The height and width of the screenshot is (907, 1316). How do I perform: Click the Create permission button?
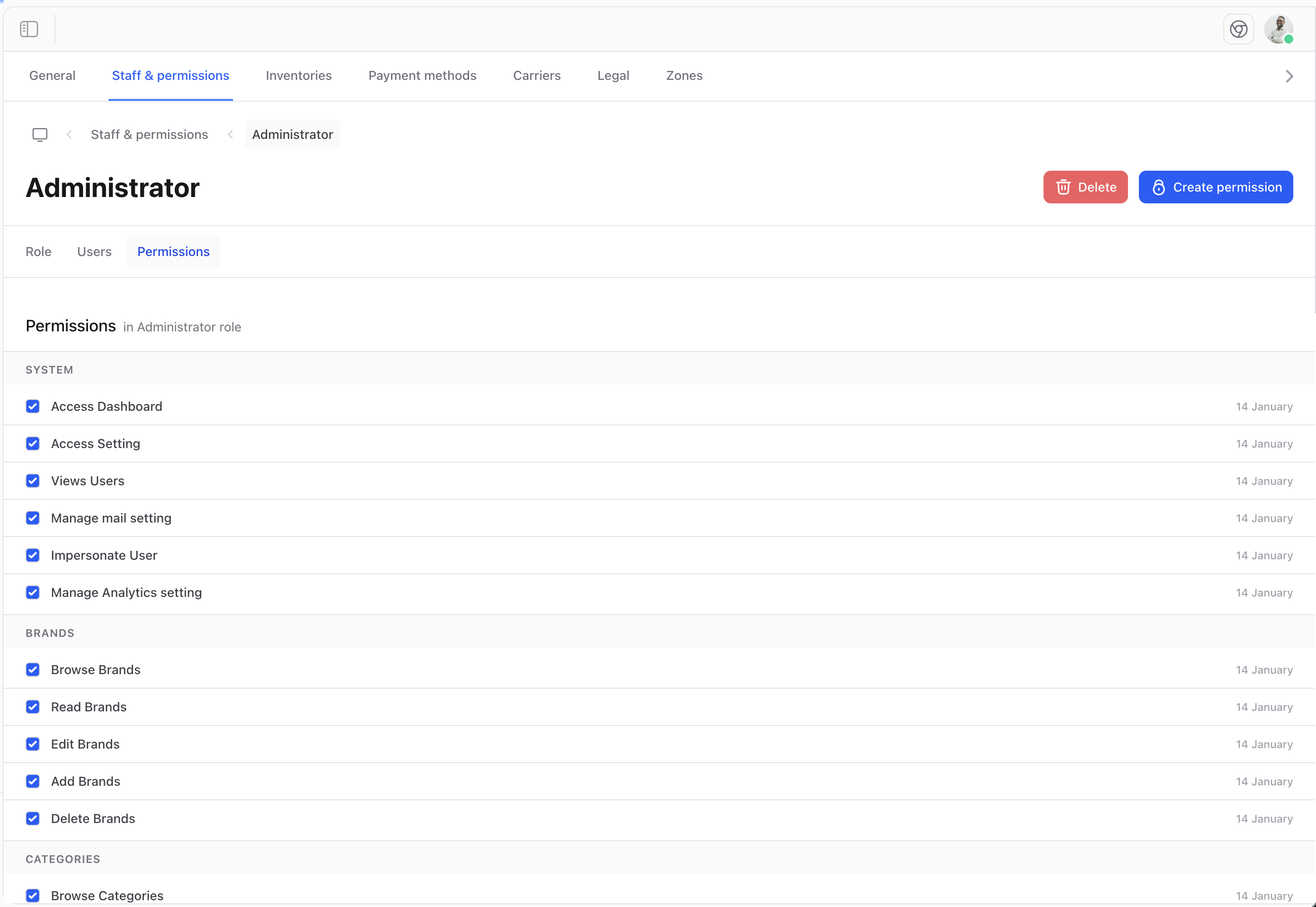coord(1216,187)
